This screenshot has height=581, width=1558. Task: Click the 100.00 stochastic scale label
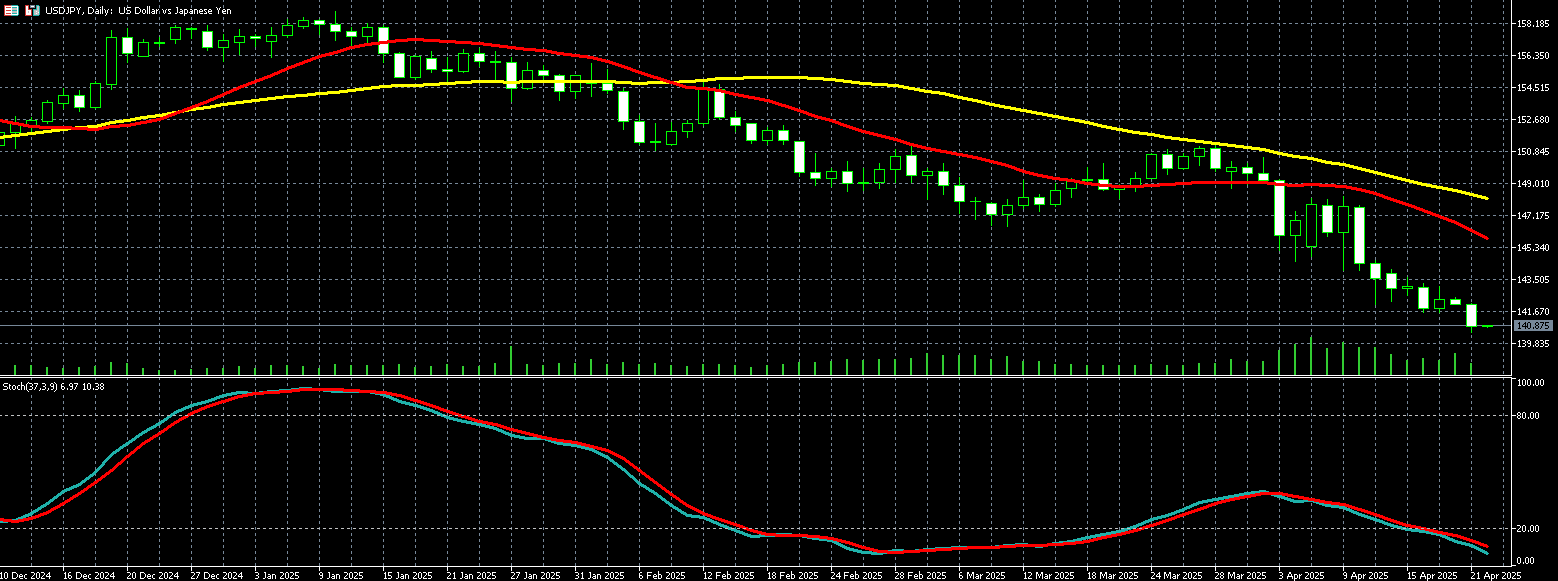click(1531, 383)
